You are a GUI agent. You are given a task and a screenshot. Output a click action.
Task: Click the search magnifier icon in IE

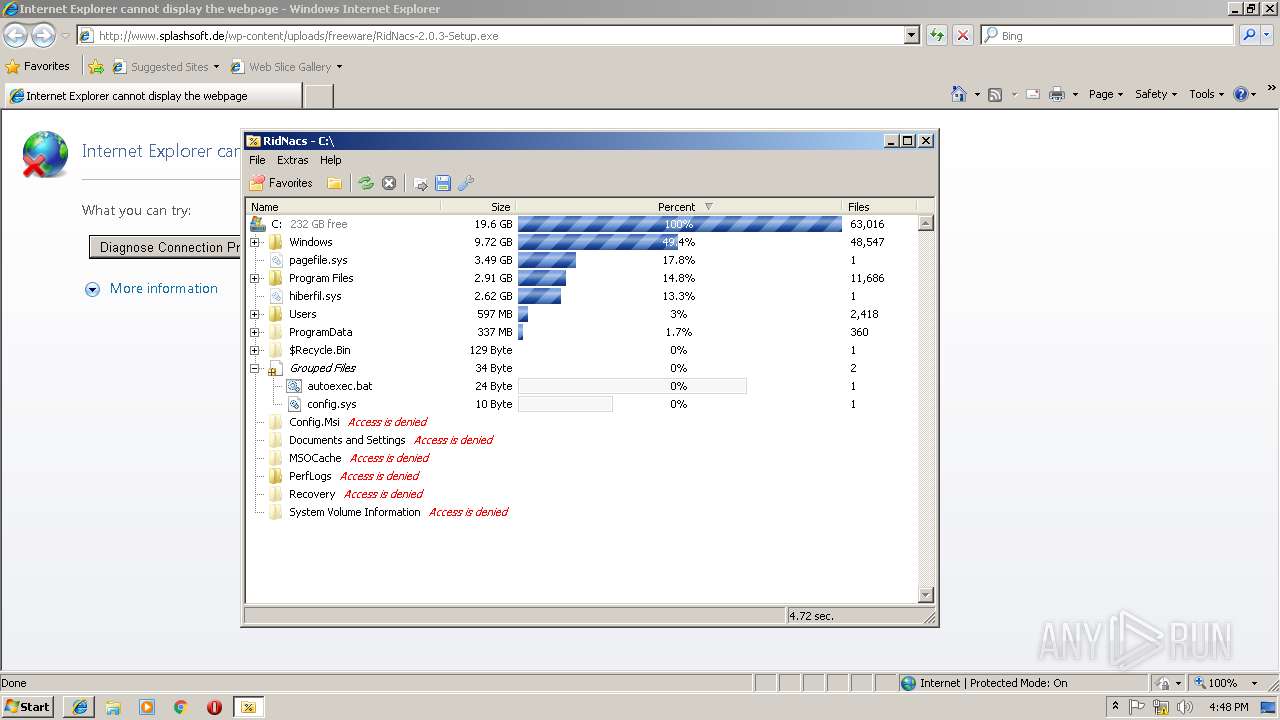pyautogui.click(x=1249, y=36)
